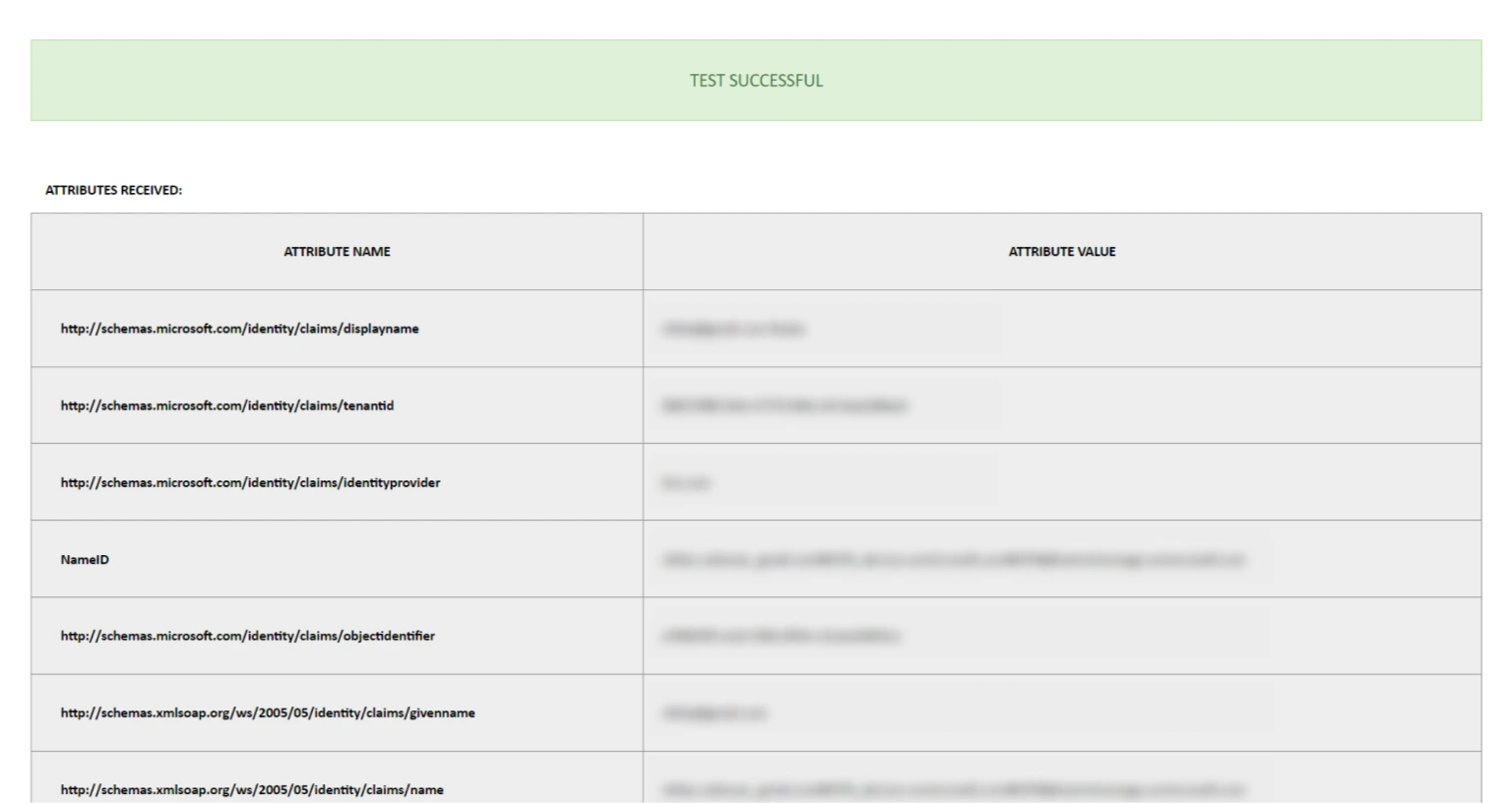Click the blurred NameID attribute value
Viewport: 1512px width, 803px height.
(x=954, y=559)
